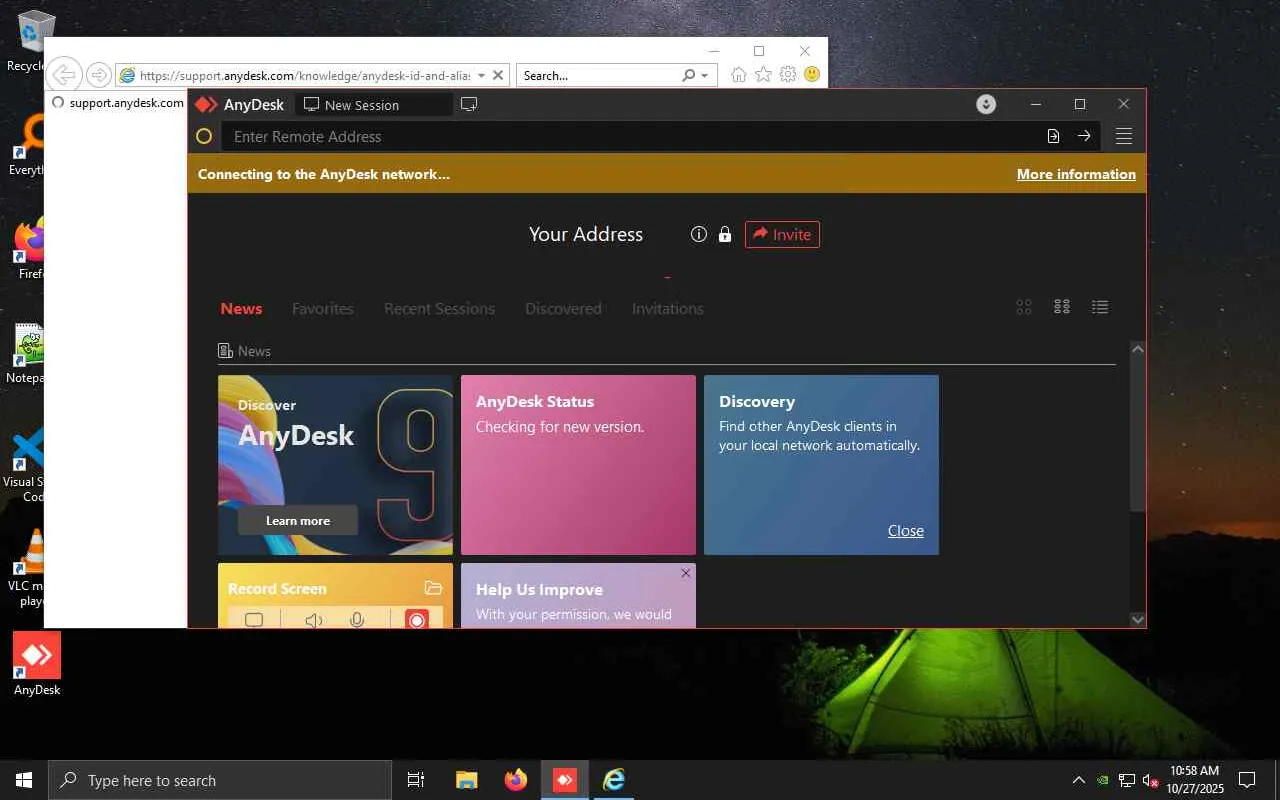
Task: Open recordings folder icon on Record Screen card
Action: (433, 588)
